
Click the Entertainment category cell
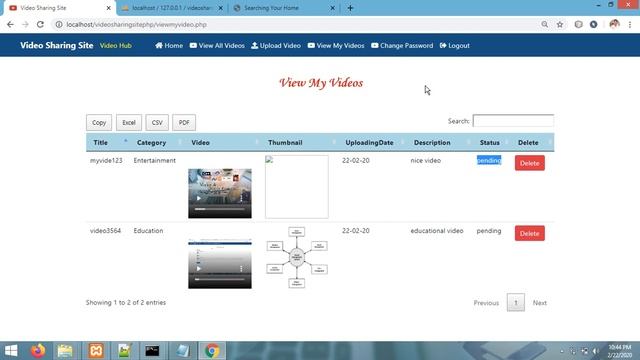[155, 160]
